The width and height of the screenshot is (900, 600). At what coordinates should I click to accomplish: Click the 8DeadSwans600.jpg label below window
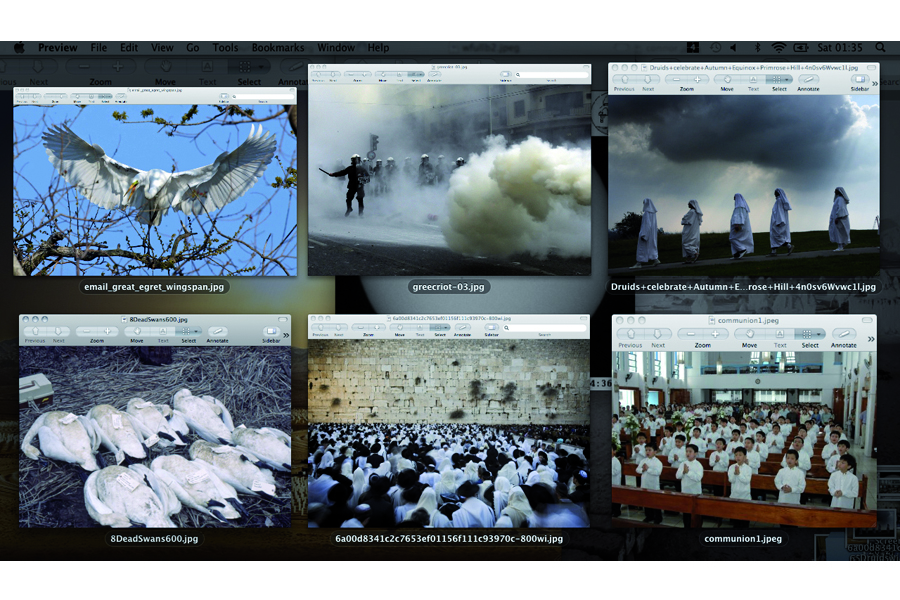[x=154, y=539]
